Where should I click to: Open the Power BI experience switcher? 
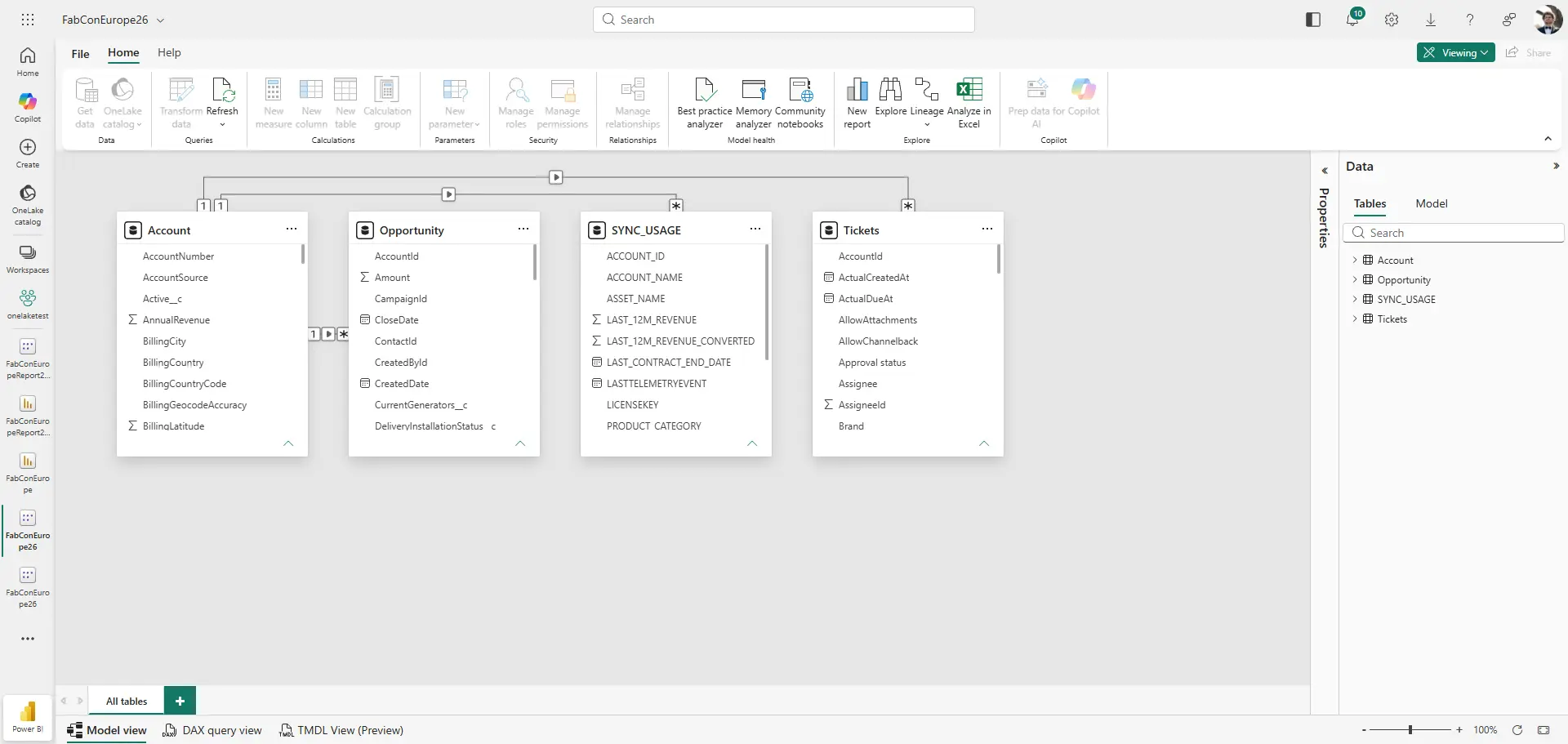click(28, 716)
